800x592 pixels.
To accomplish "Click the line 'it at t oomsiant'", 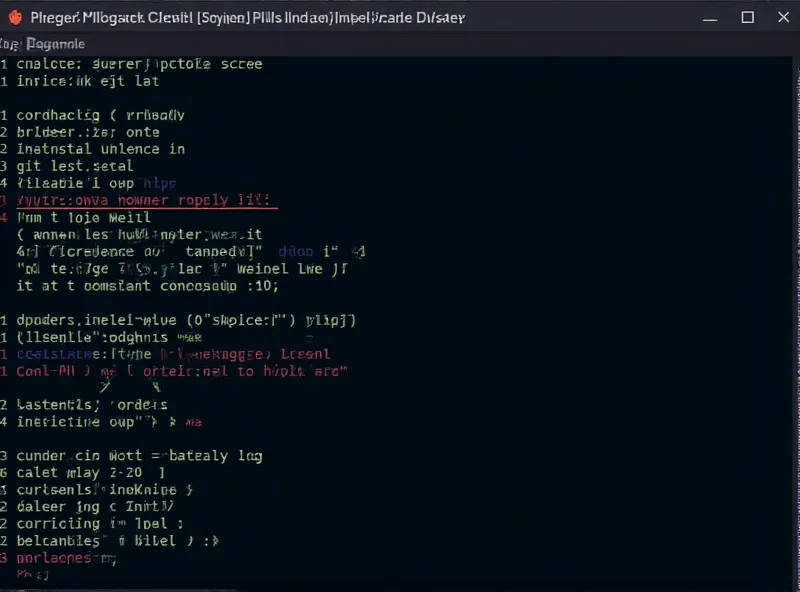I will point(147,286).
